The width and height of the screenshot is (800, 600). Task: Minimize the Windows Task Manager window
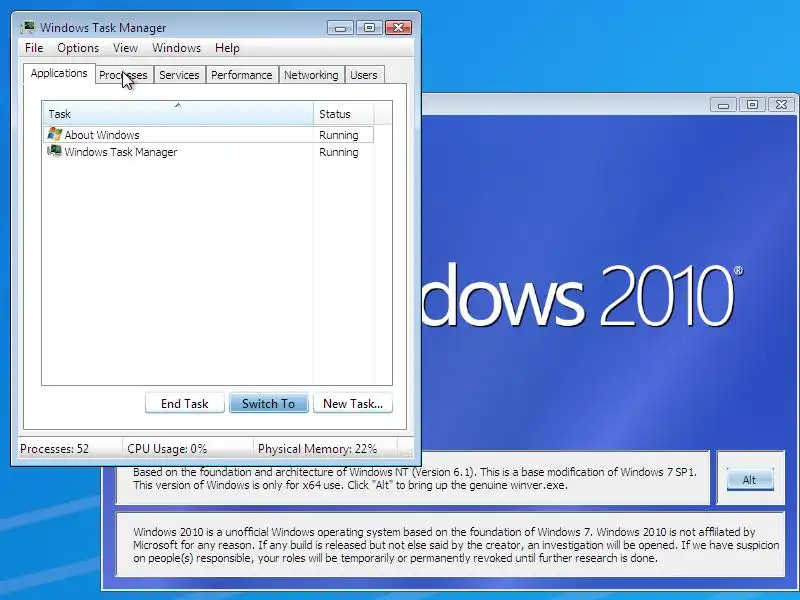click(x=340, y=28)
